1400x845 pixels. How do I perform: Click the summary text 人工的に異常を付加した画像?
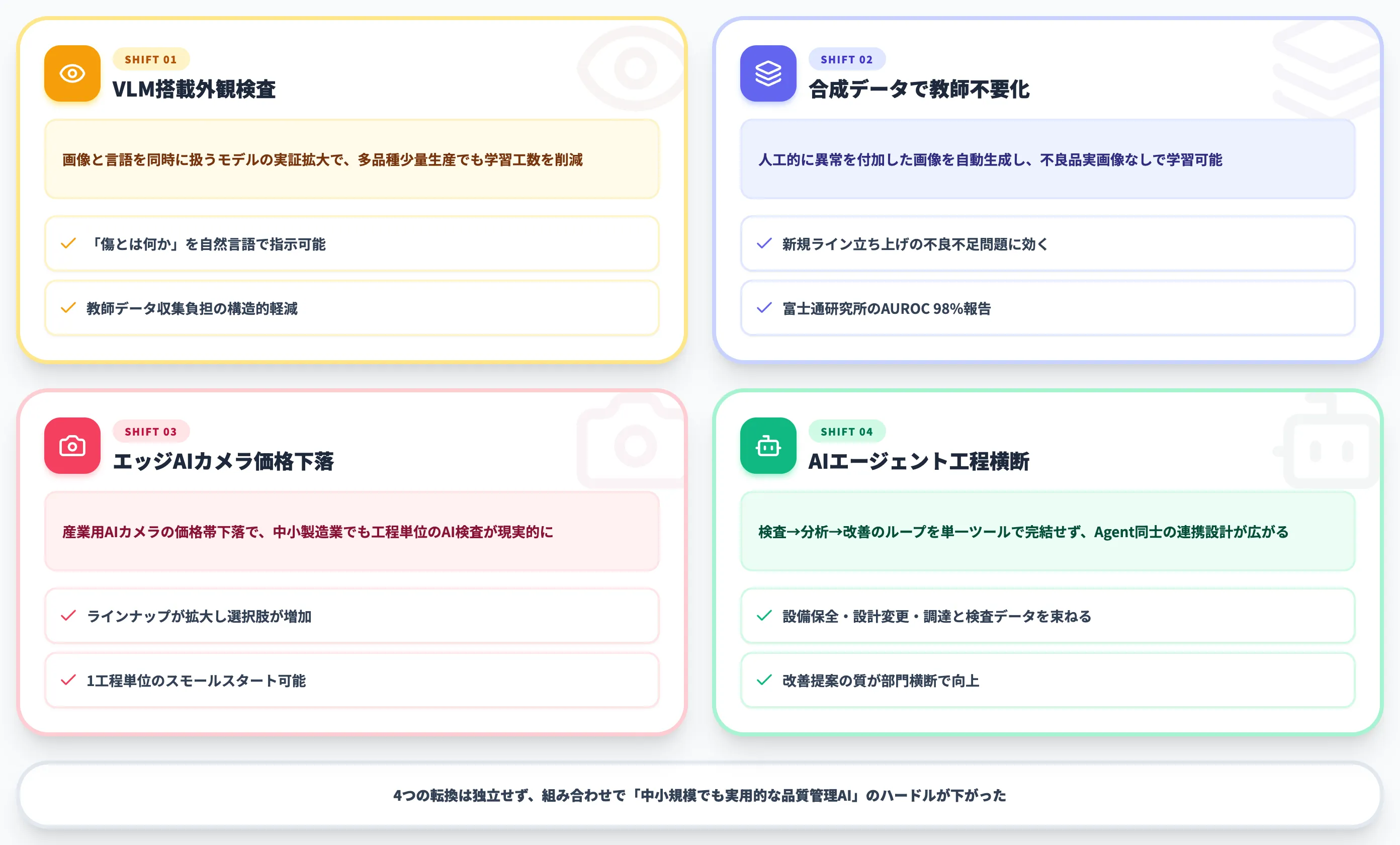[990, 159]
